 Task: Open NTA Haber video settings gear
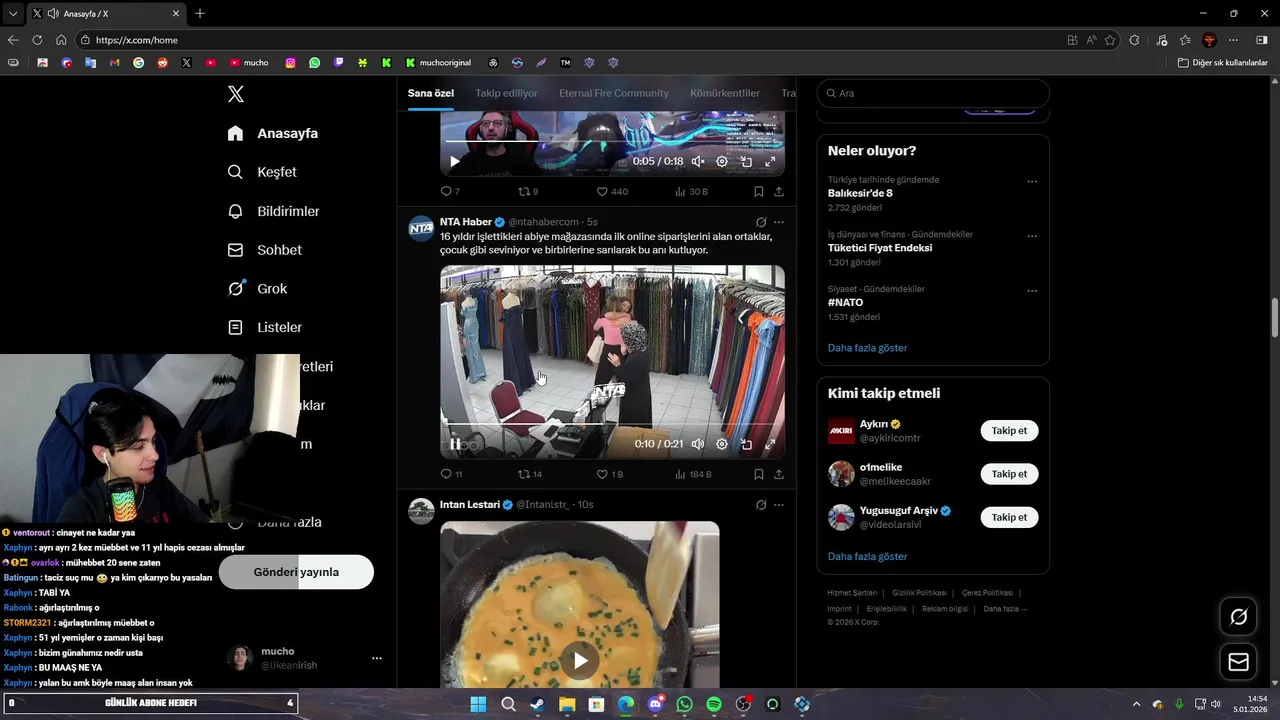tap(722, 444)
